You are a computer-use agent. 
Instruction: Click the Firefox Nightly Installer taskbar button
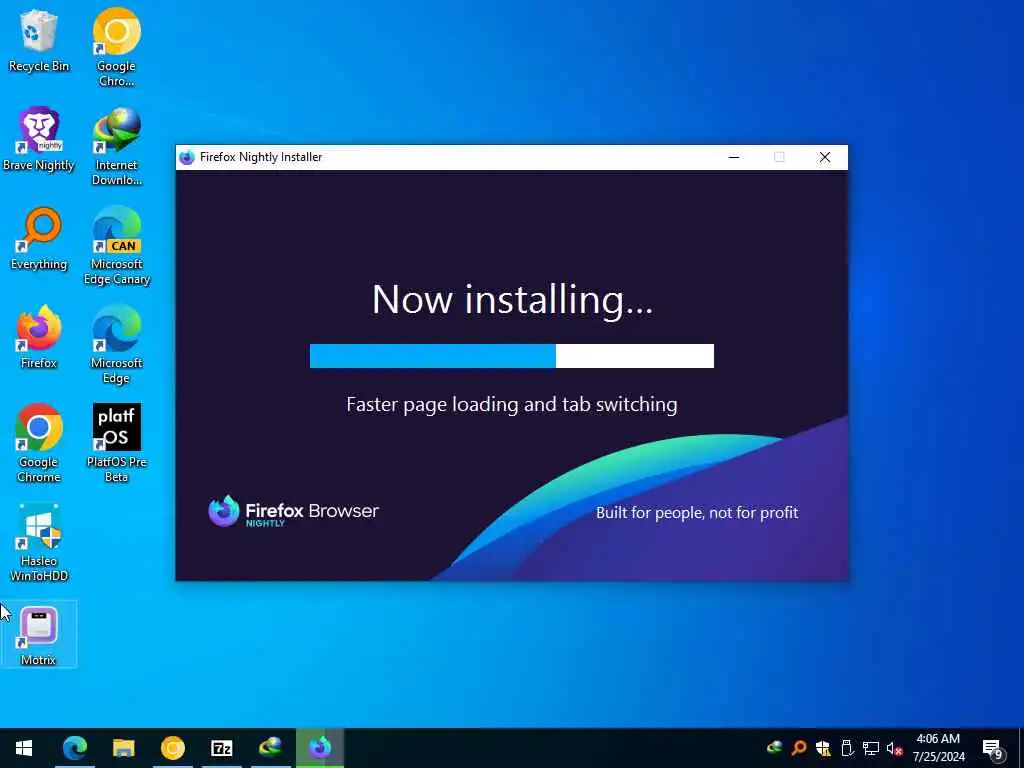pyautogui.click(x=320, y=748)
